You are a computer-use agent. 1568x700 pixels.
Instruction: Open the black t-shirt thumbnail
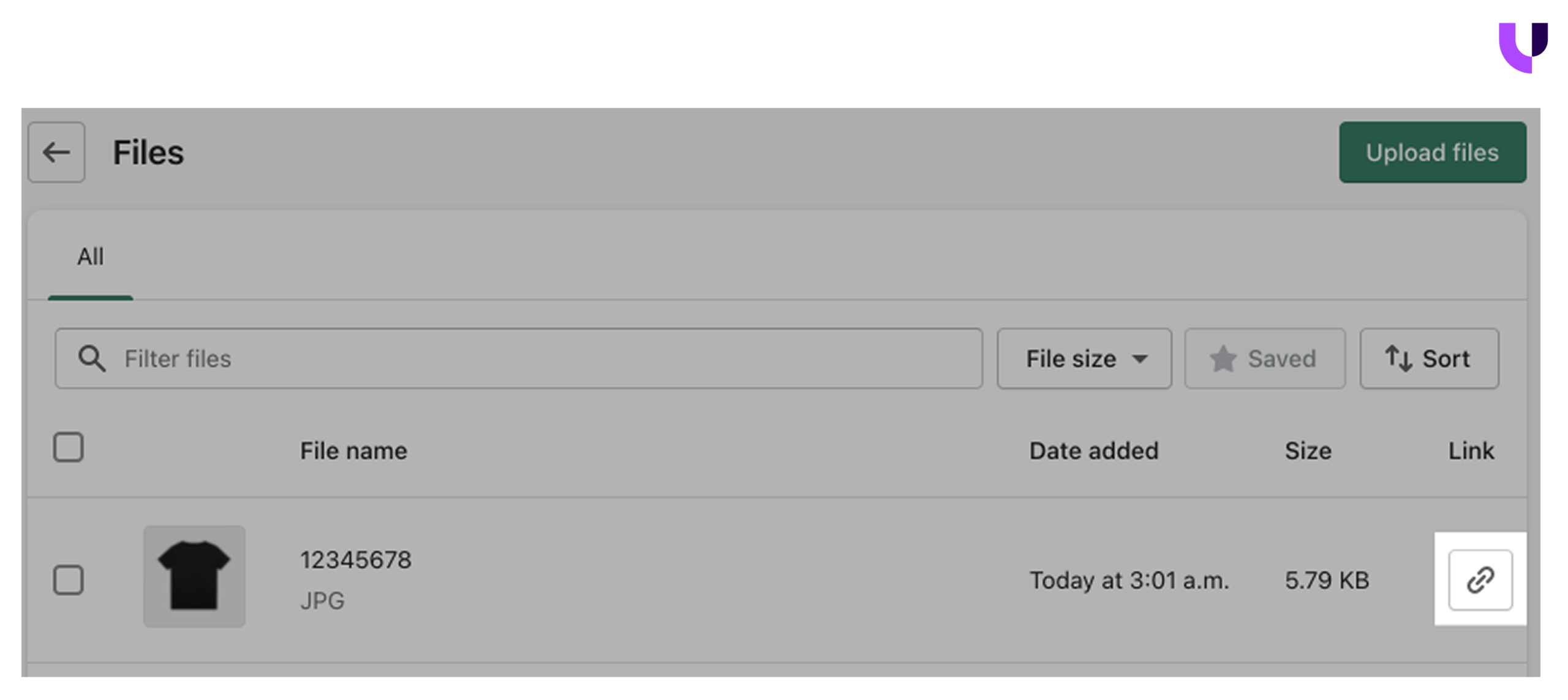point(194,576)
